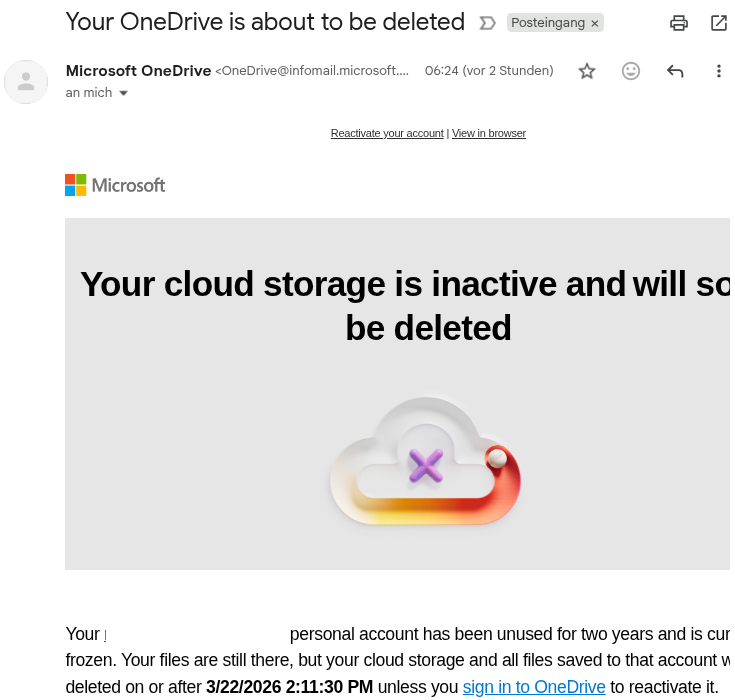Follow the "View in browser" link
The height and width of the screenshot is (700, 735).
pos(489,133)
